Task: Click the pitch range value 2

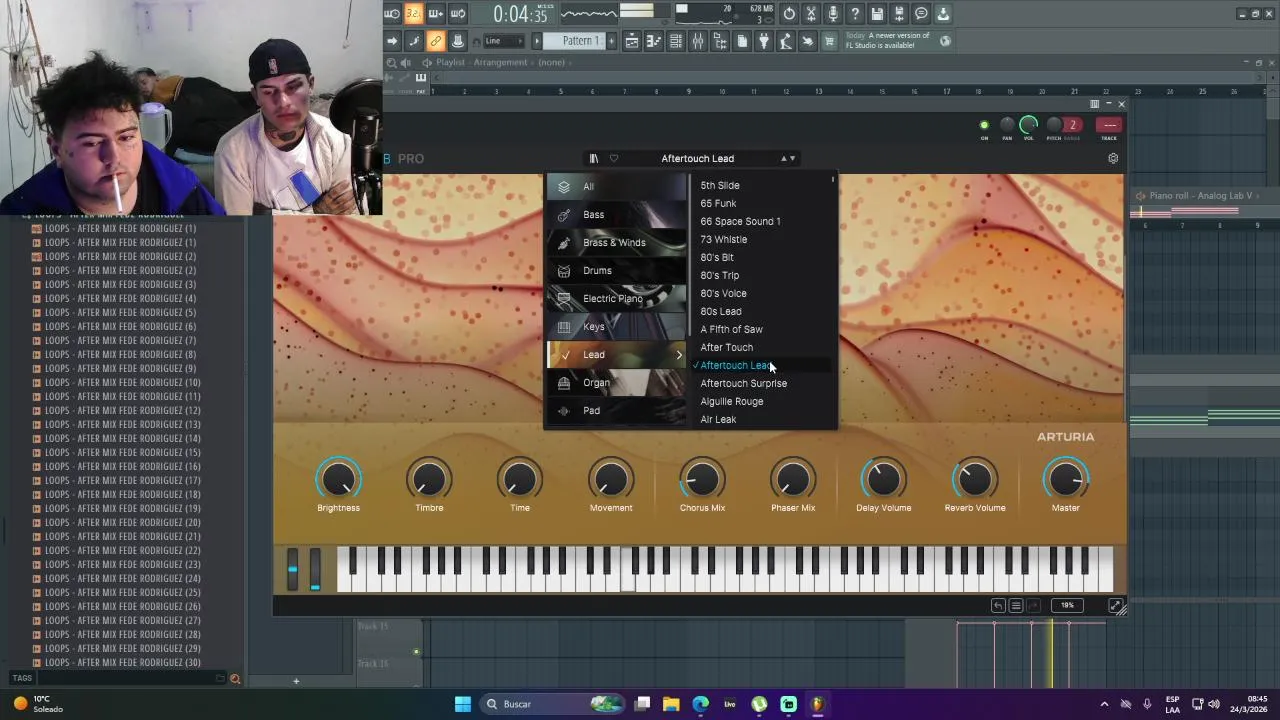Action: tap(1072, 125)
